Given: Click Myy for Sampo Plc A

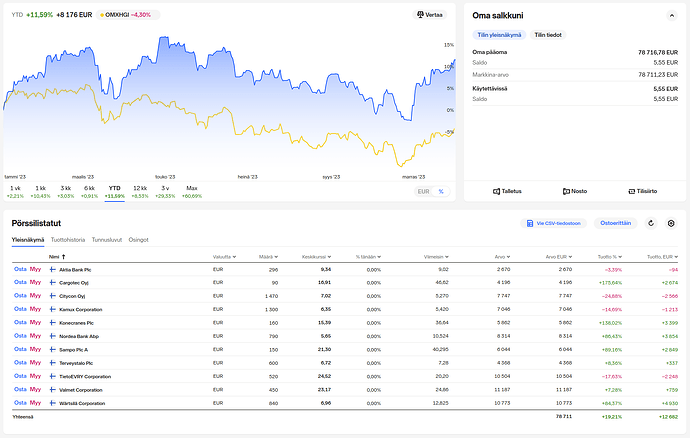Looking at the screenshot, I should 35,350.
